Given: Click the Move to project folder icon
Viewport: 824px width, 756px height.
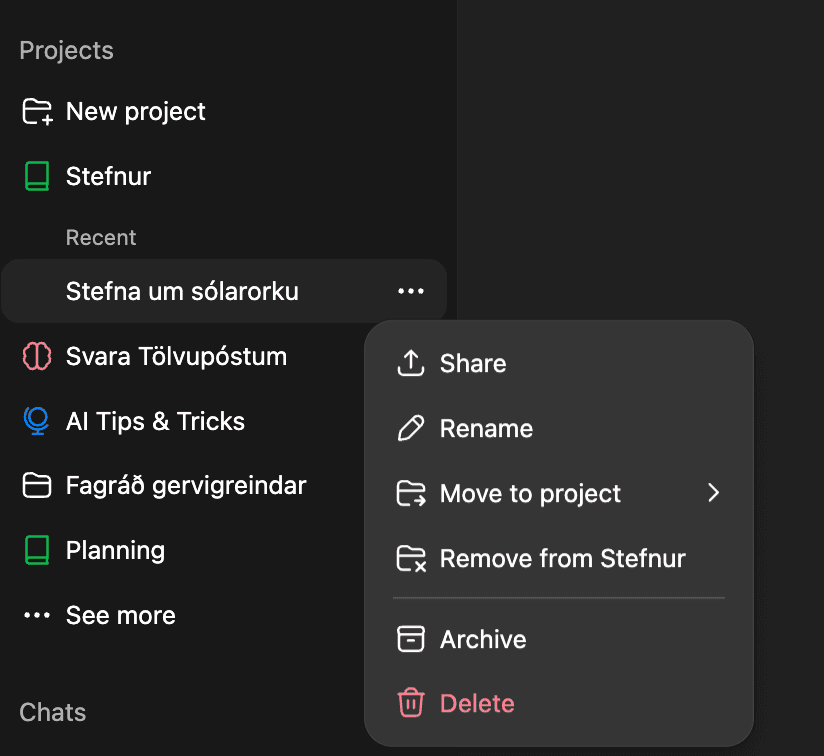Looking at the screenshot, I should click(410, 493).
